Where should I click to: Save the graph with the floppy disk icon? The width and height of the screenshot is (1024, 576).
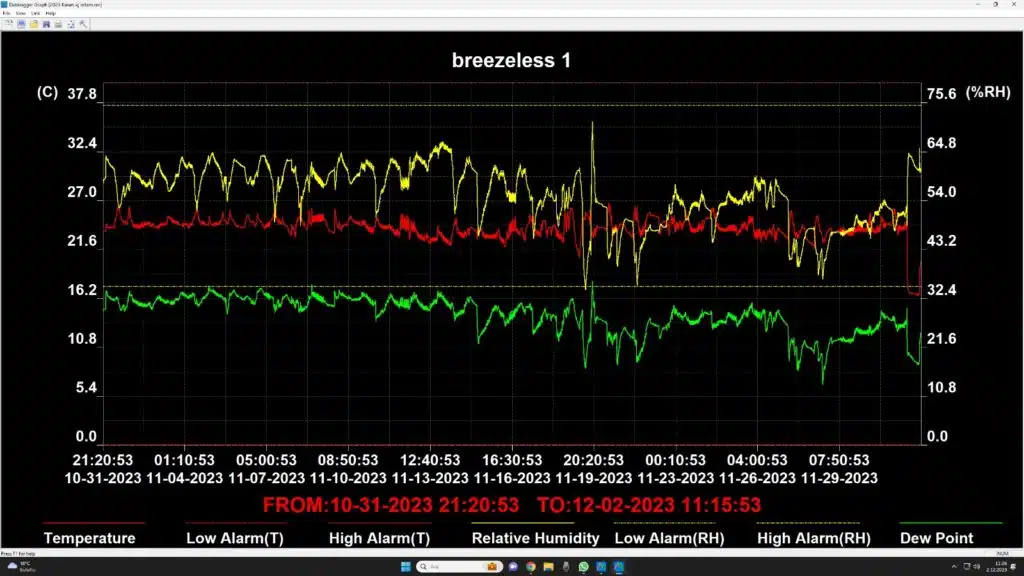pyautogui.click(x=46, y=24)
